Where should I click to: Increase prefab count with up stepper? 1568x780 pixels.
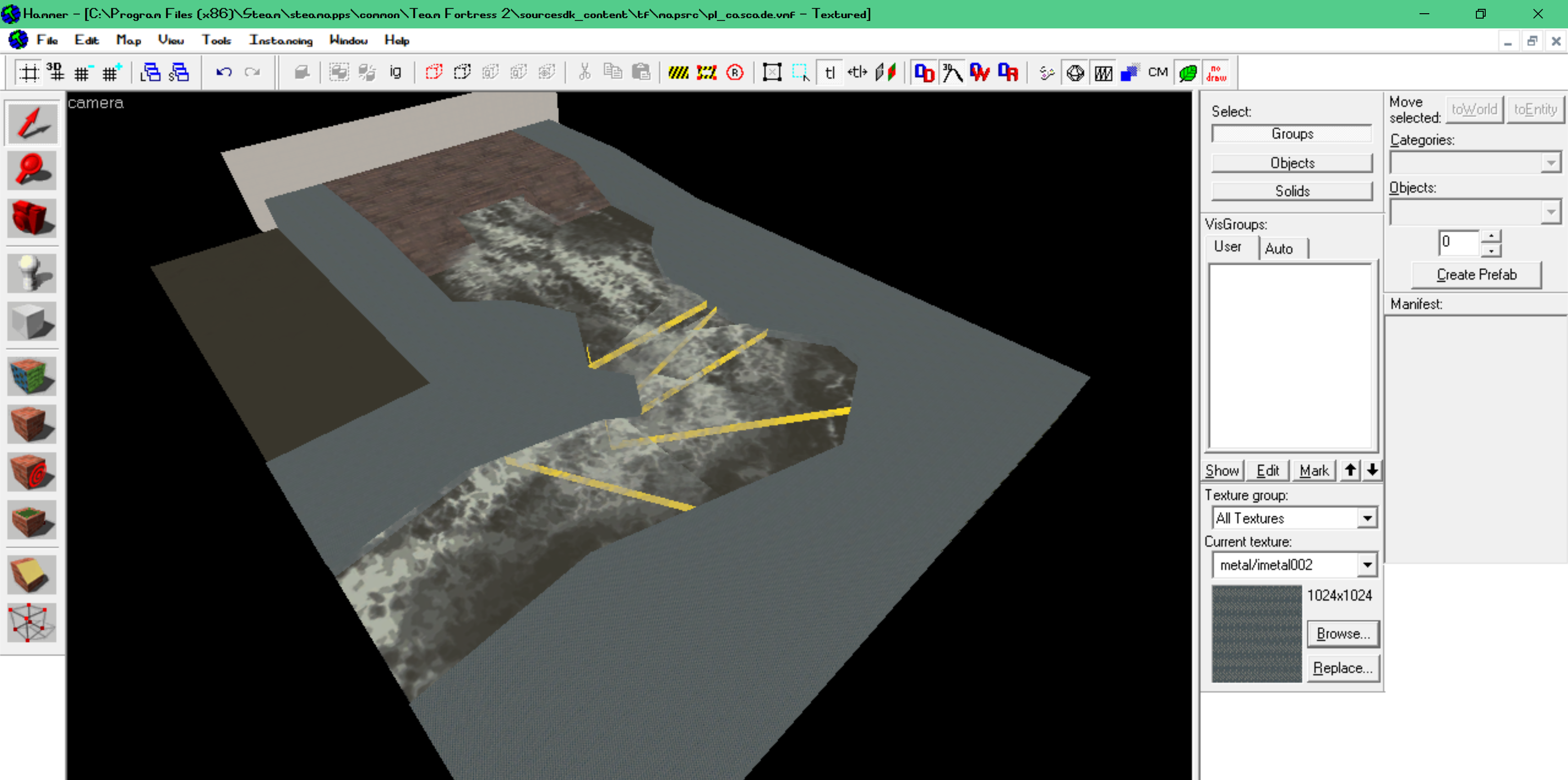coord(1491,236)
